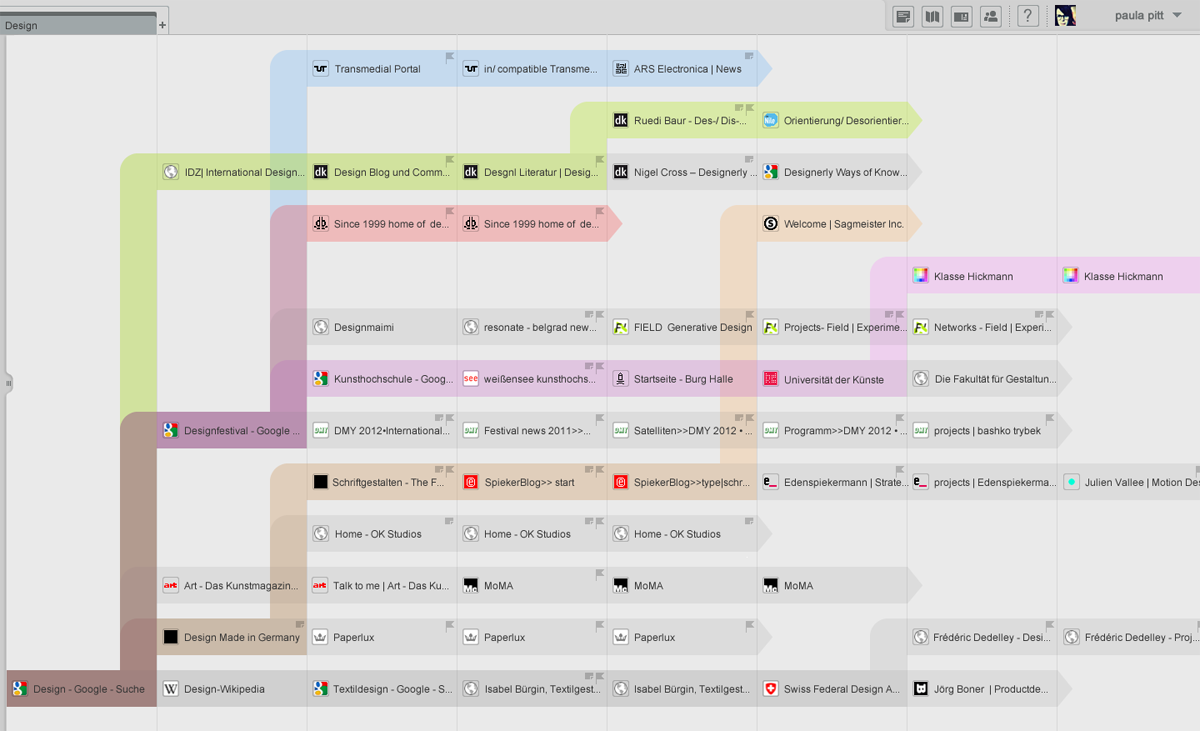Viewport: 1200px width, 731px height.
Task: Open projects | bashko trybek node
Action: [x=982, y=431]
